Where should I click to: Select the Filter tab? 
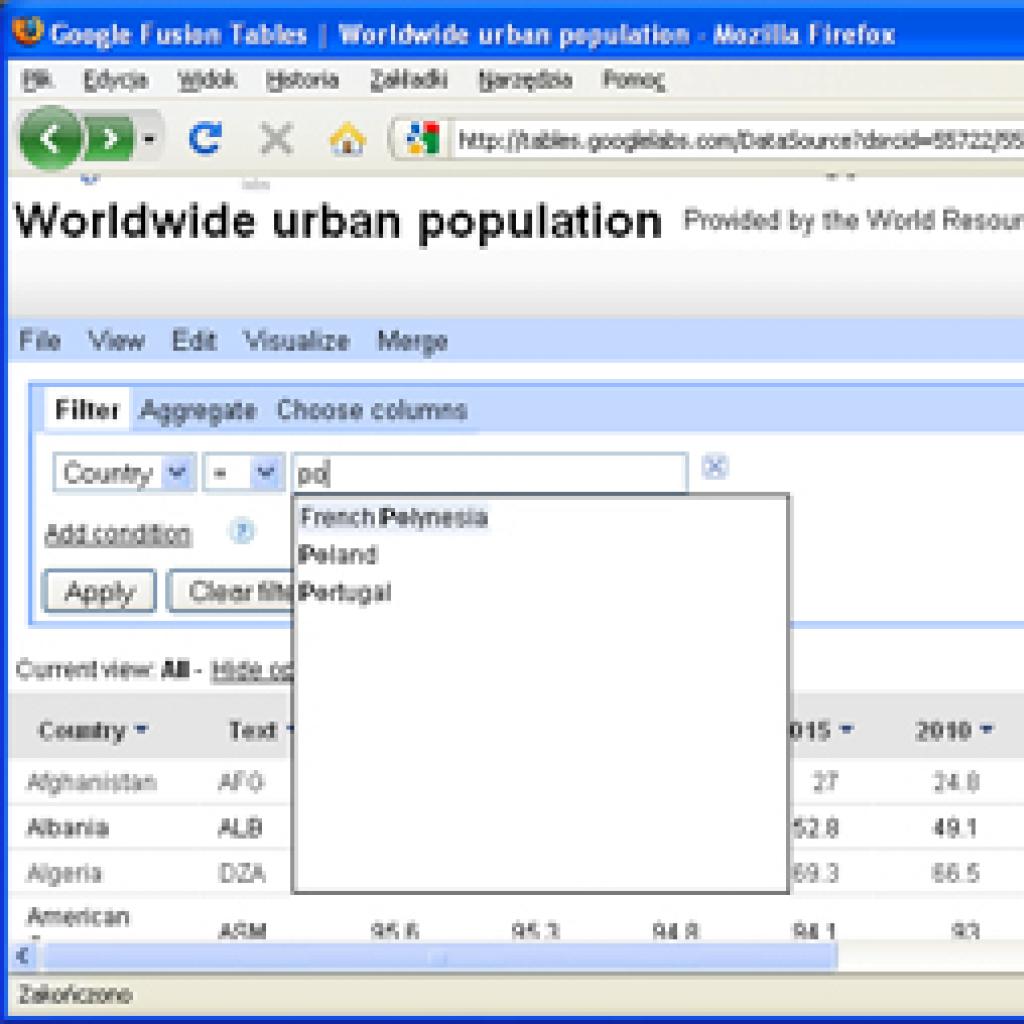point(87,410)
